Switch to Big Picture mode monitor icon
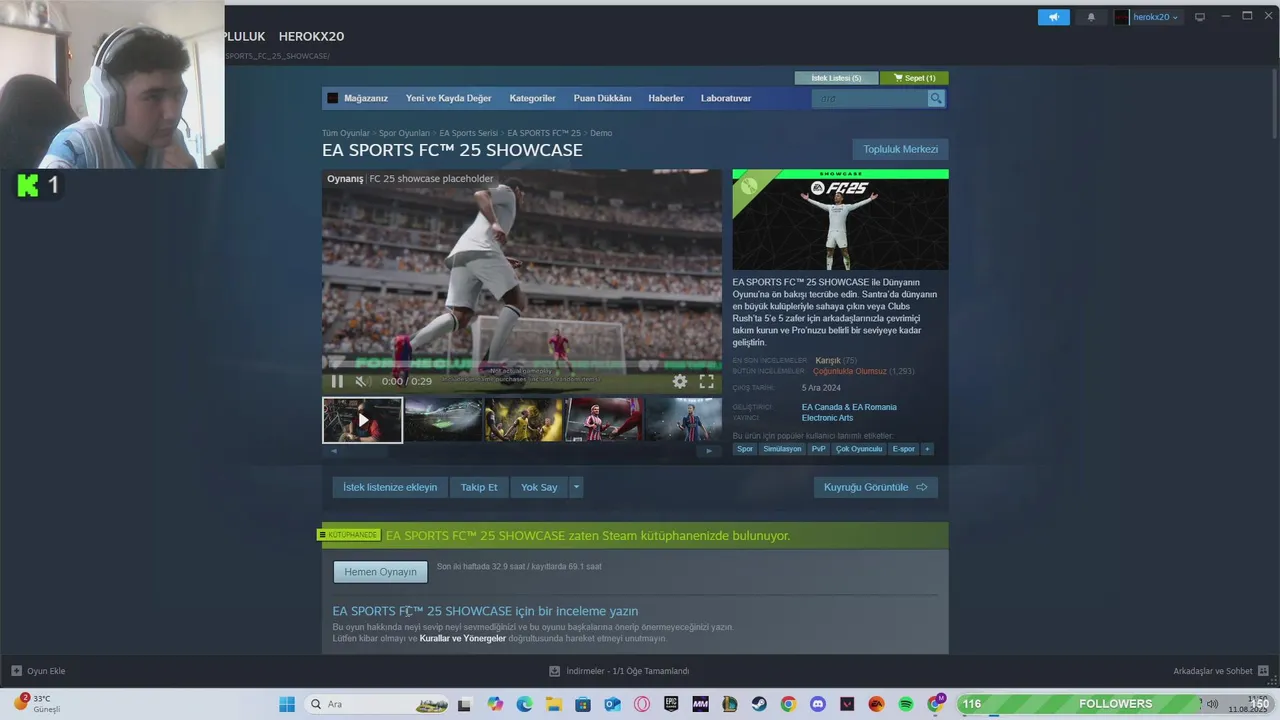The height and width of the screenshot is (720, 1280). coord(1200,17)
